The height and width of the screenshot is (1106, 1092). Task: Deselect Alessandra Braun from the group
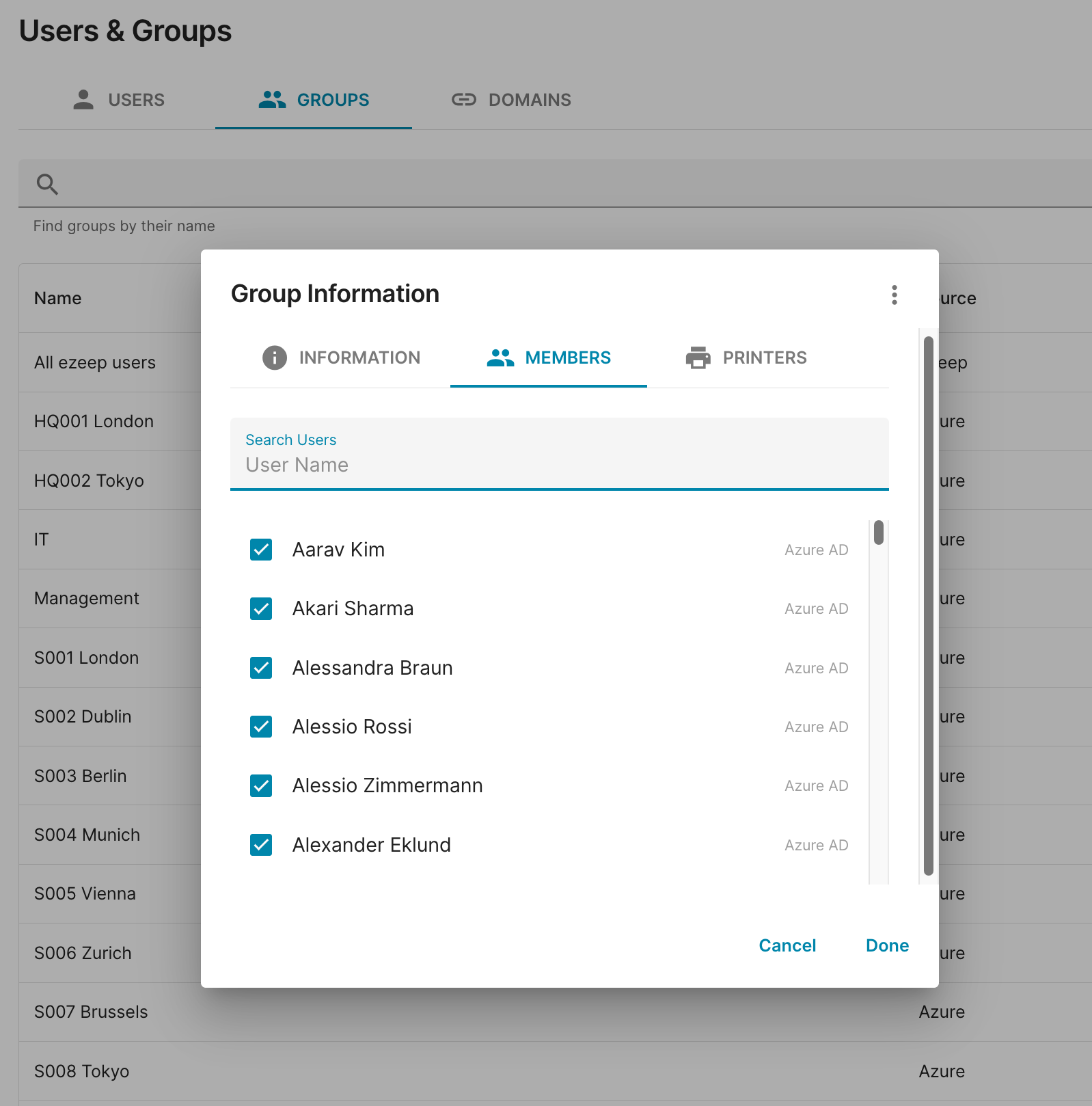(x=261, y=668)
